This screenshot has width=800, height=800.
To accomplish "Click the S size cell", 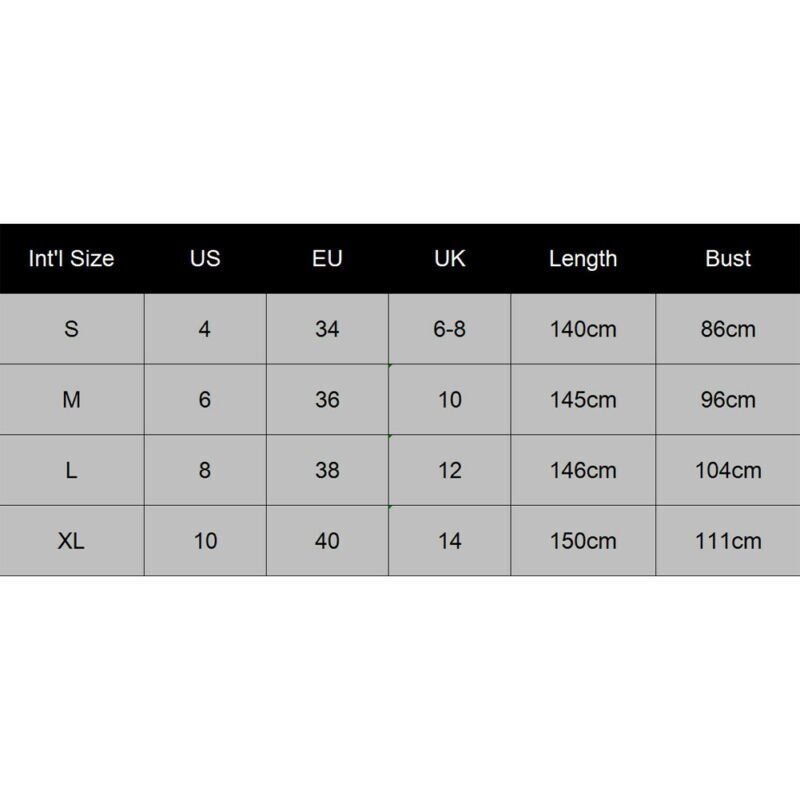I will coord(71,329).
